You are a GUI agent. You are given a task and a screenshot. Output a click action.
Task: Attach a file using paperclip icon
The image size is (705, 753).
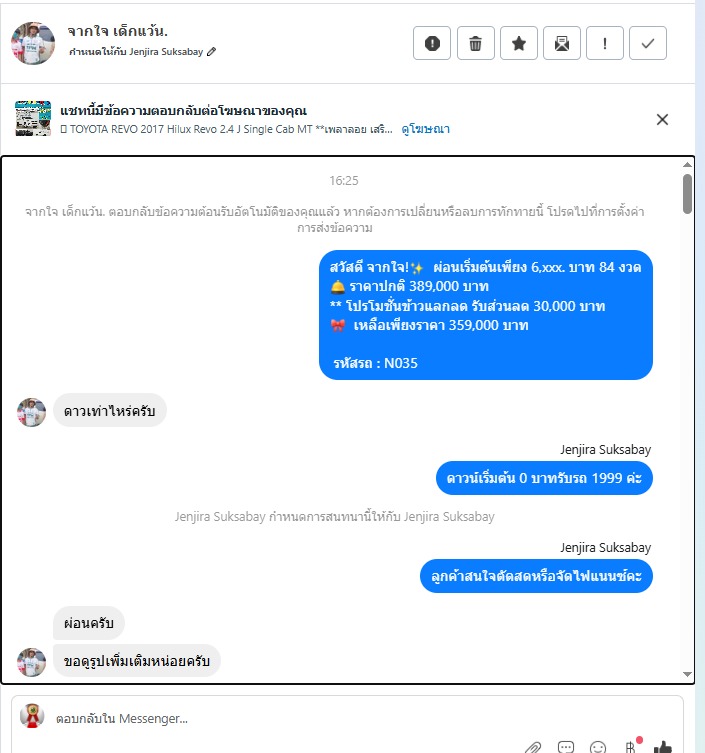[533, 747]
